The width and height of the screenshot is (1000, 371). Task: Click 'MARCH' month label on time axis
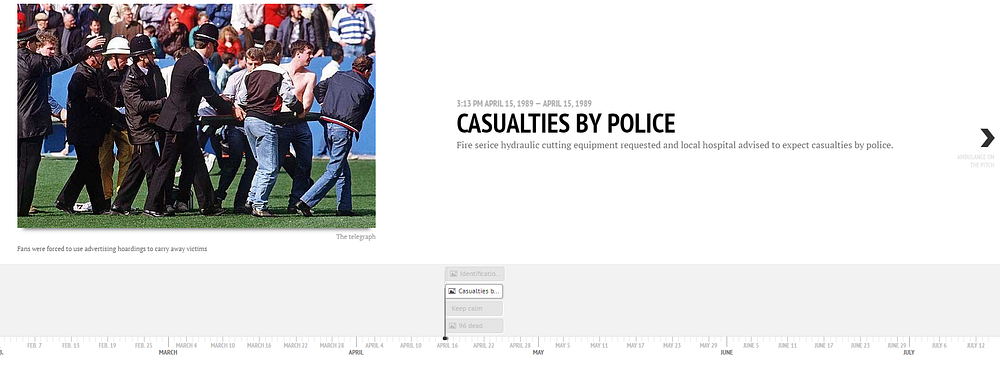pos(168,353)
